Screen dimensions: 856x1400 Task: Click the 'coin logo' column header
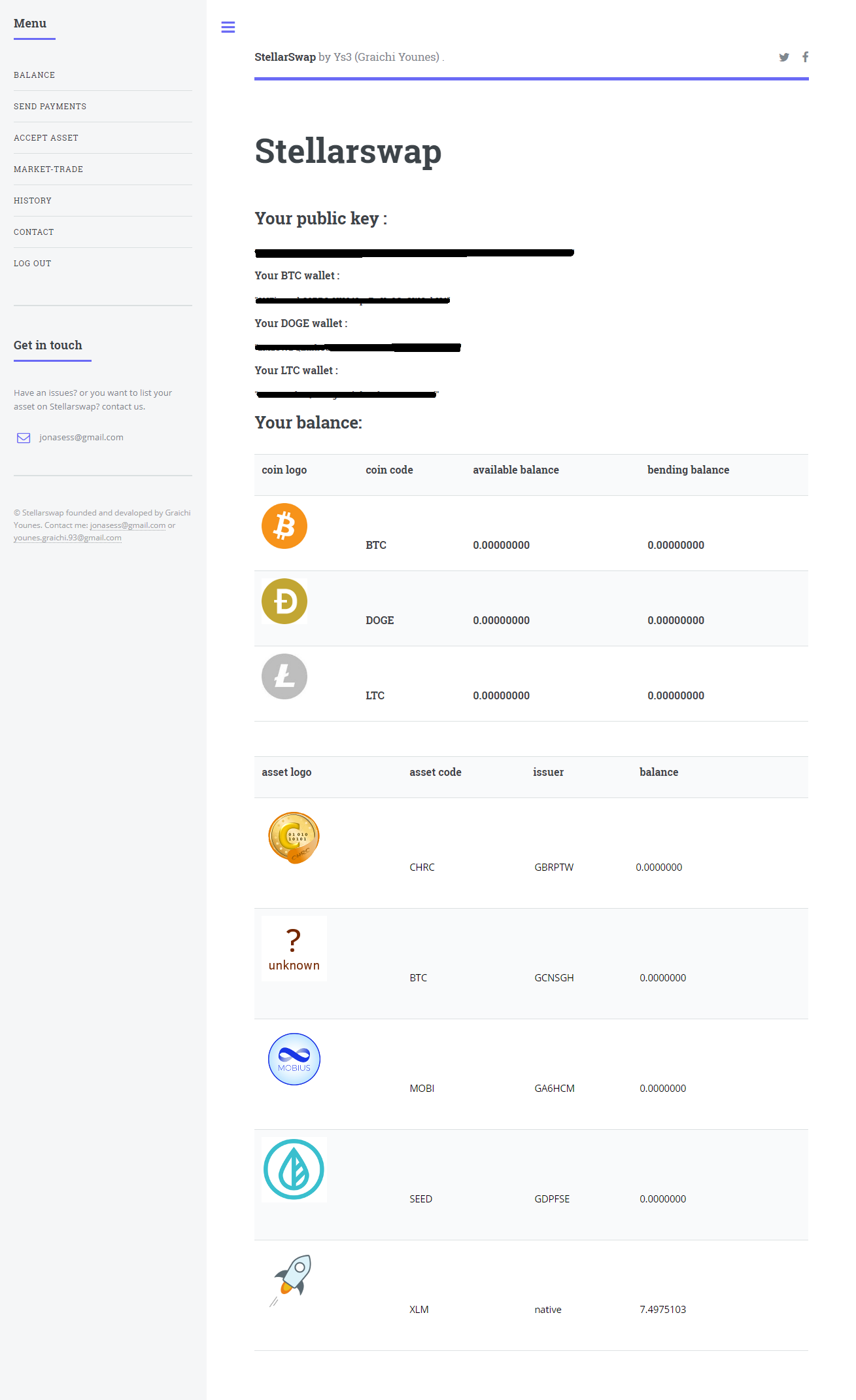(x=284, y=470)
